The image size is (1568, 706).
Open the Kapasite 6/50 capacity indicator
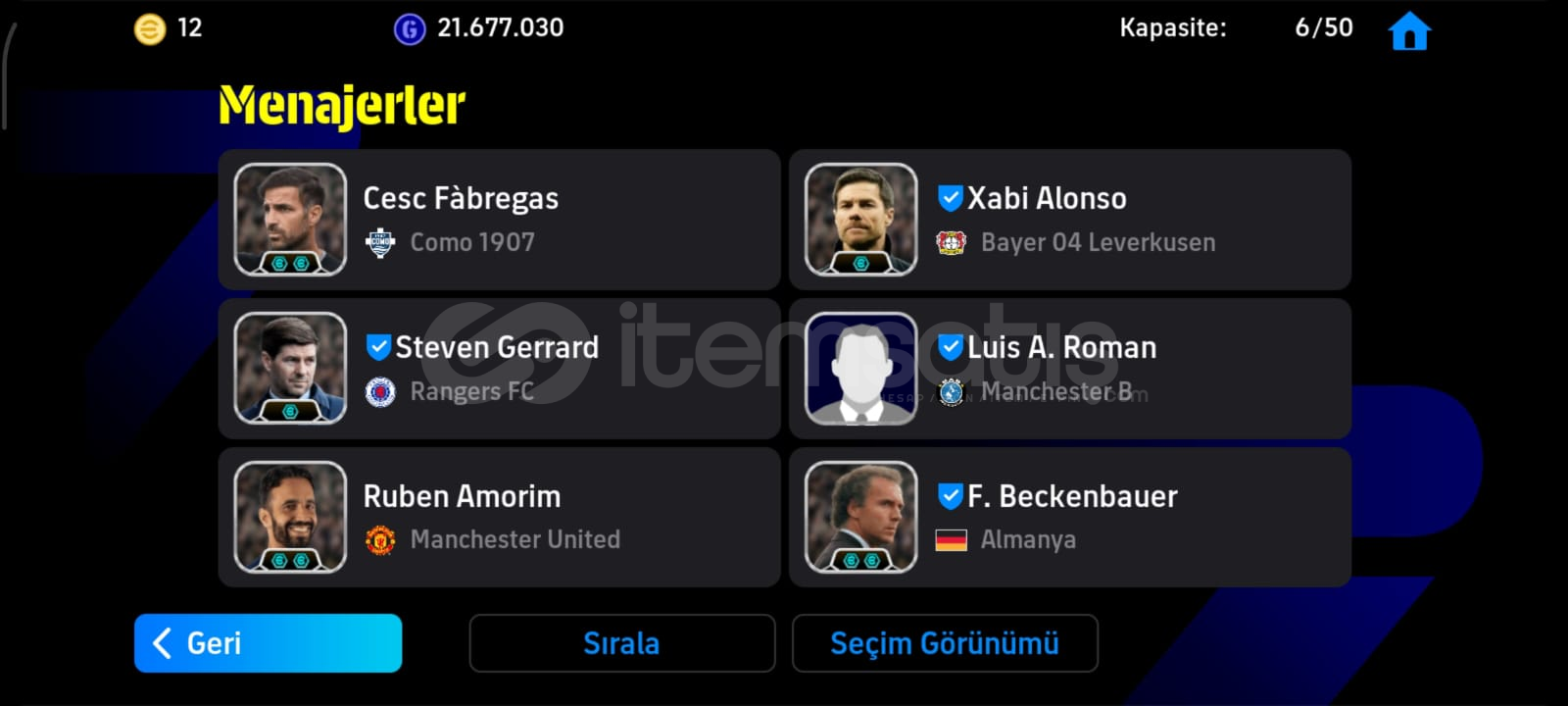(1236, 27)
